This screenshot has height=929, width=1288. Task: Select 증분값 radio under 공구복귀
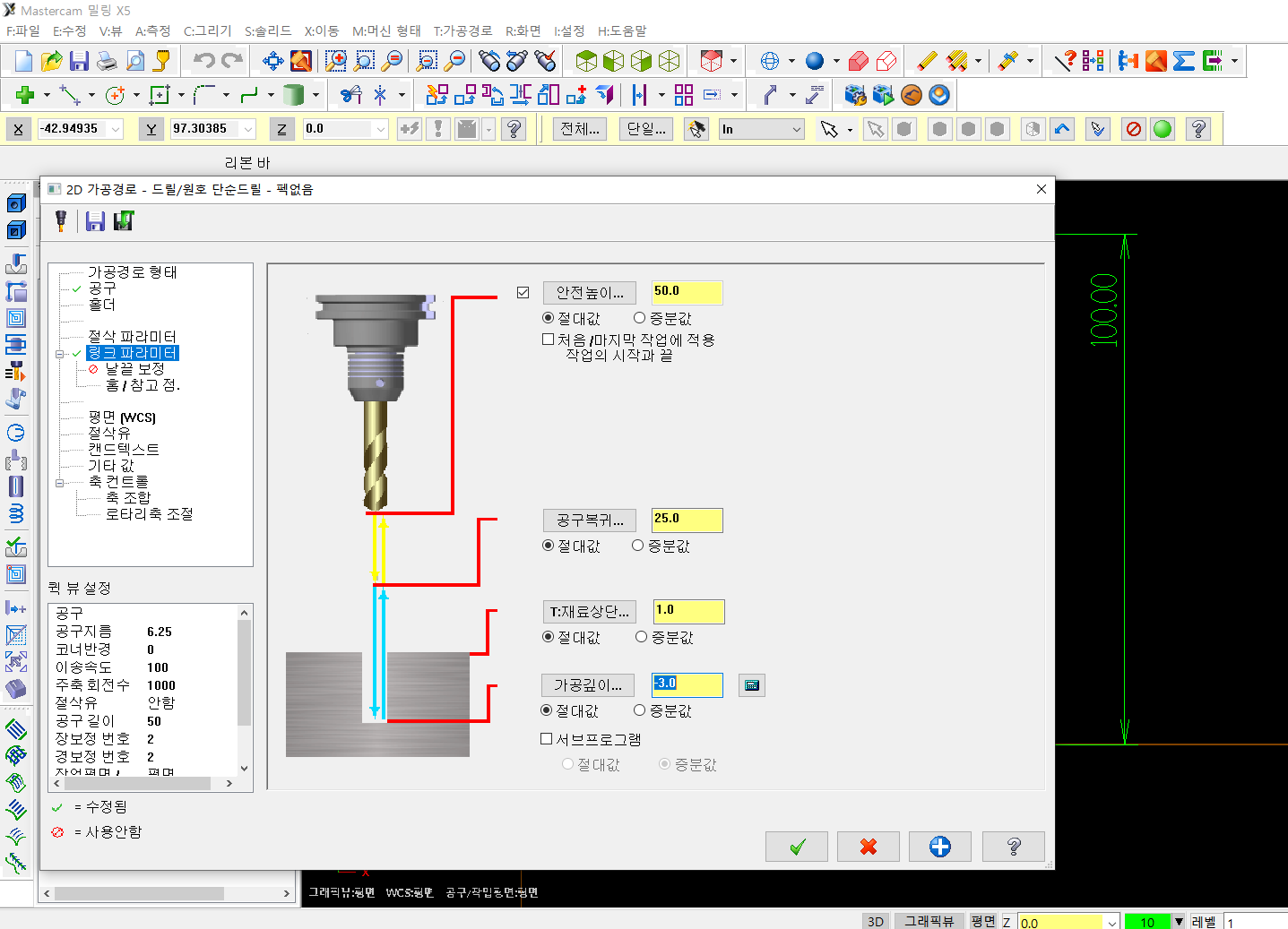point(637,546)
